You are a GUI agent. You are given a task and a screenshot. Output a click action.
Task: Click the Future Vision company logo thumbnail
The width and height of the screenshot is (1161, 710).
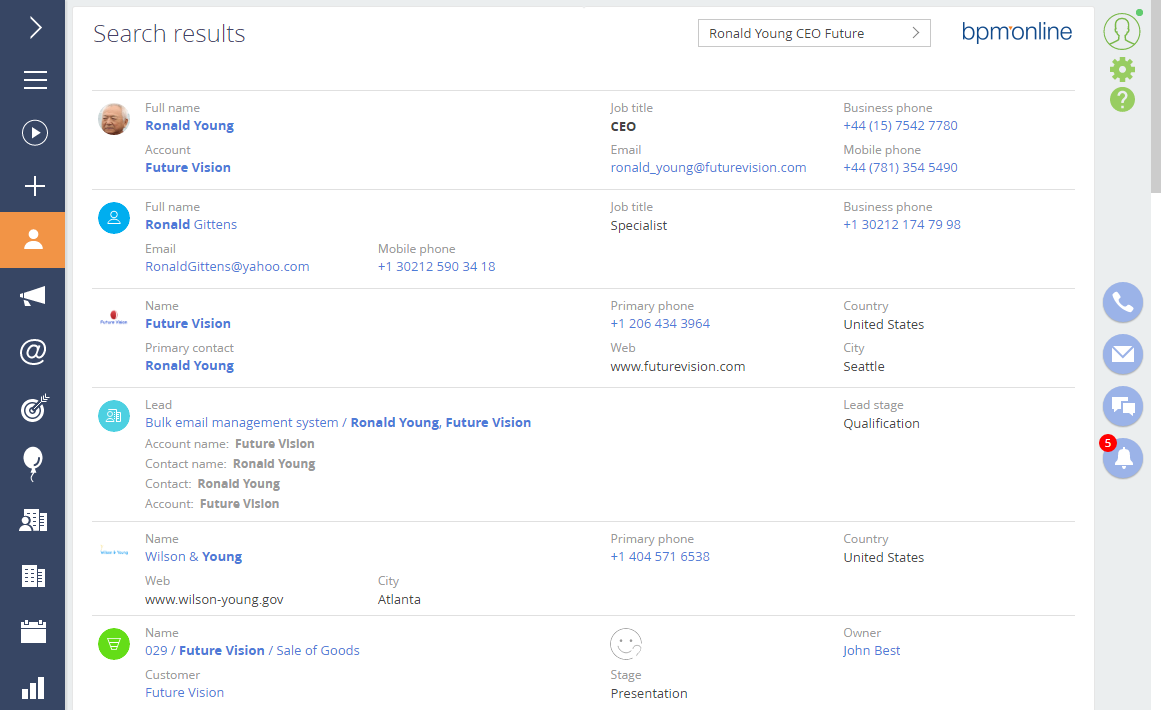(x=114, y=318)
